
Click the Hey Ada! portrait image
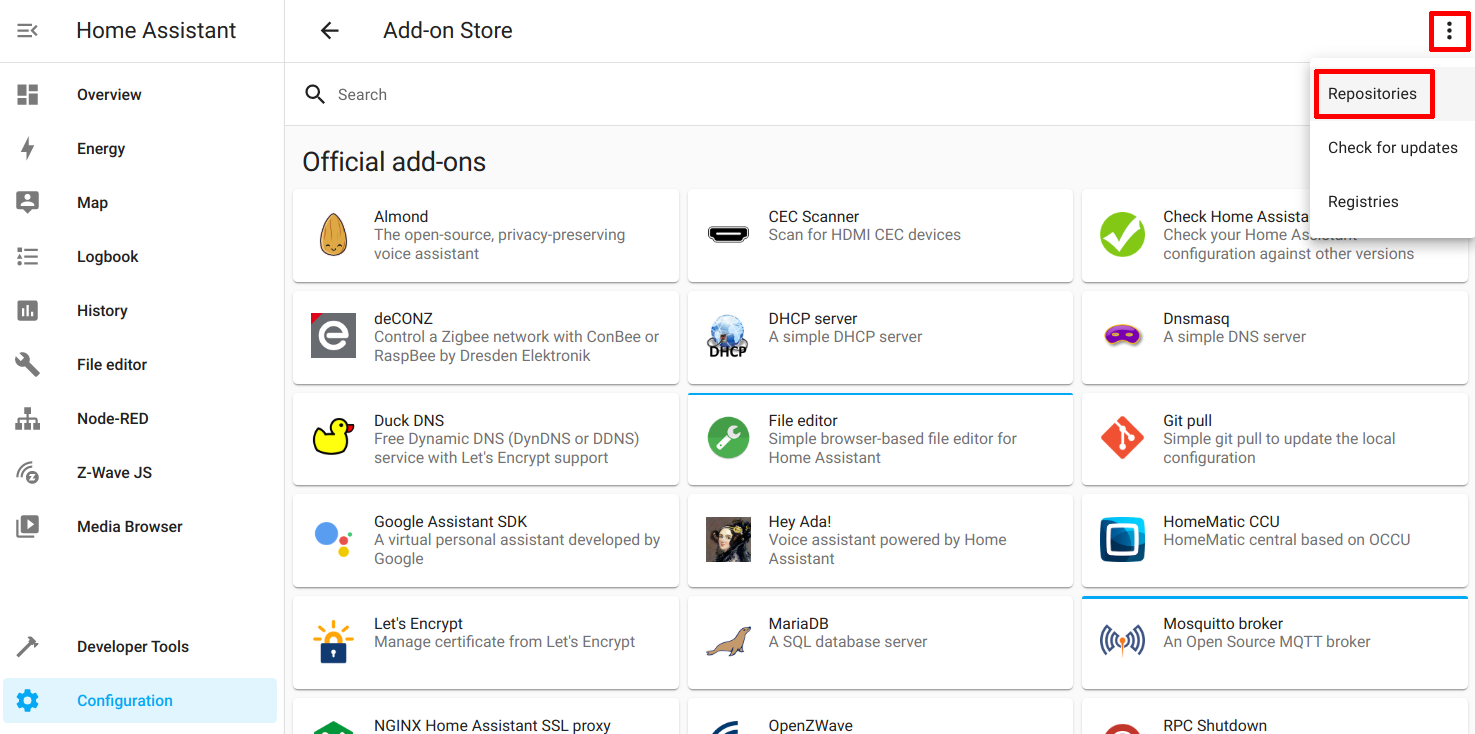(728, 539)
